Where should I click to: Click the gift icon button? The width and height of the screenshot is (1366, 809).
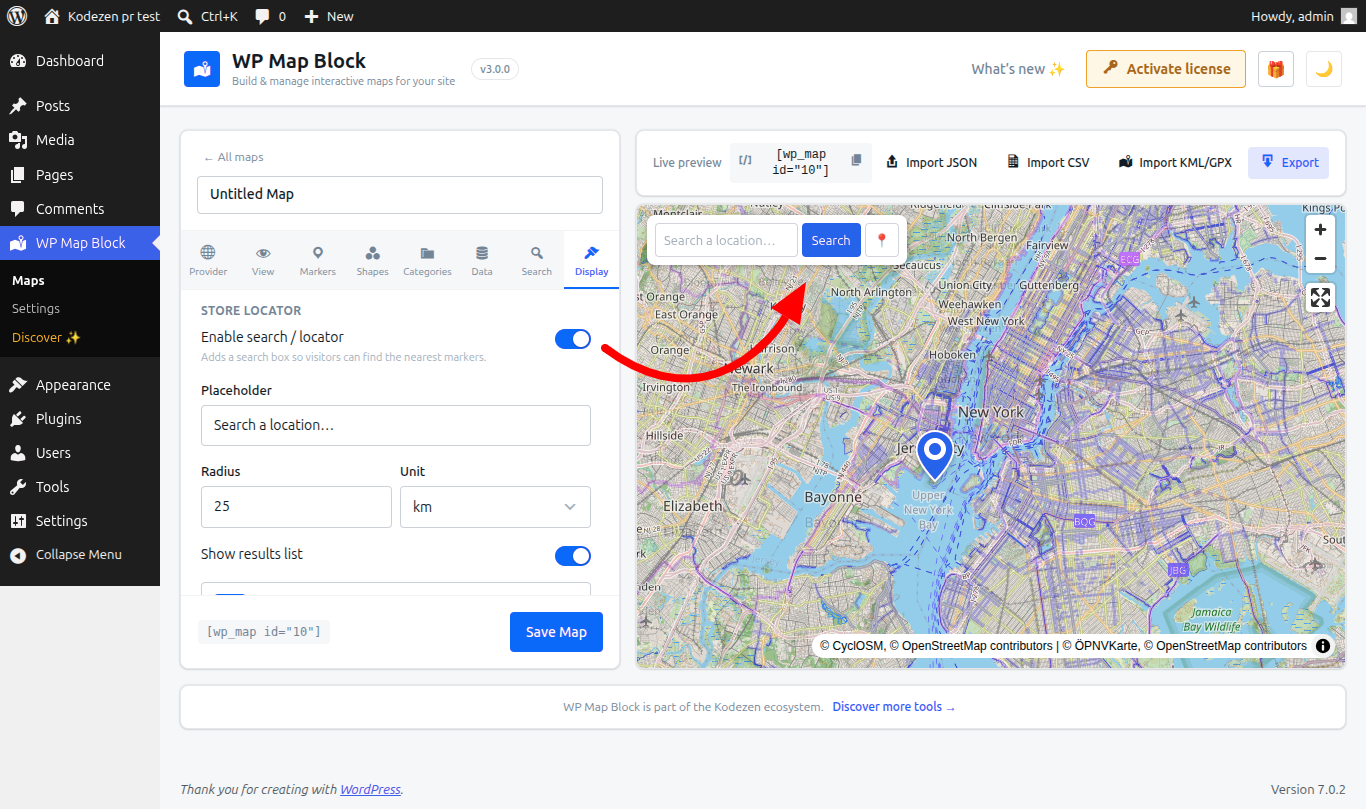click(x=1275, y=69)
